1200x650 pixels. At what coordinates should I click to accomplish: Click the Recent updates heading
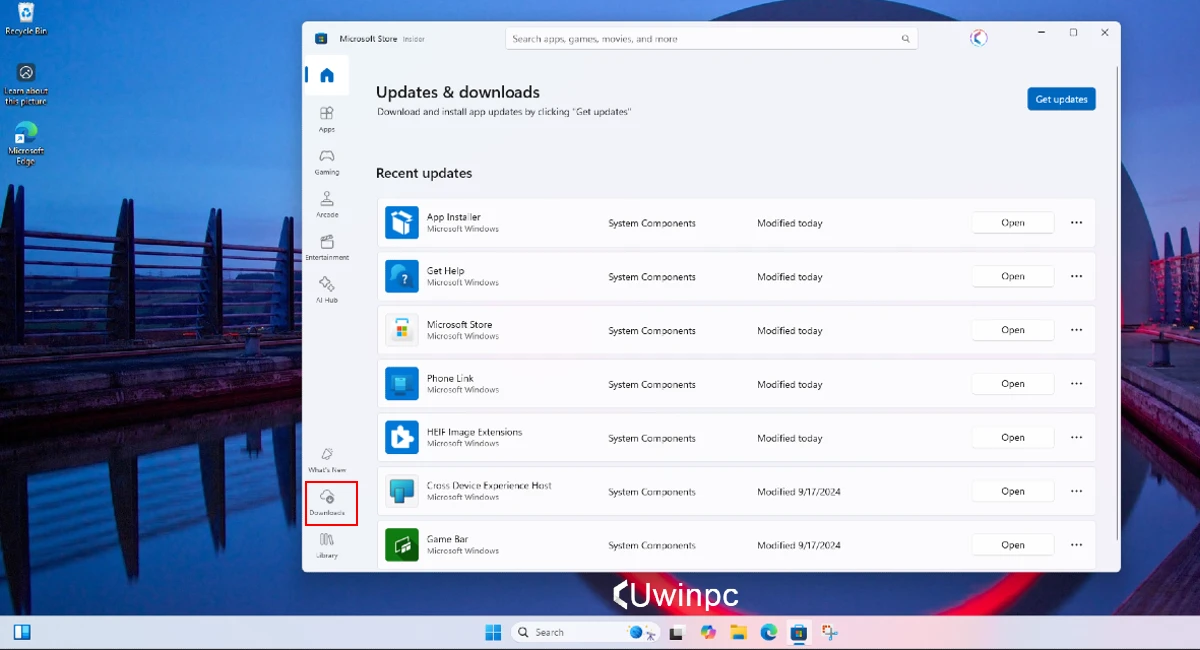click(424, 173)
